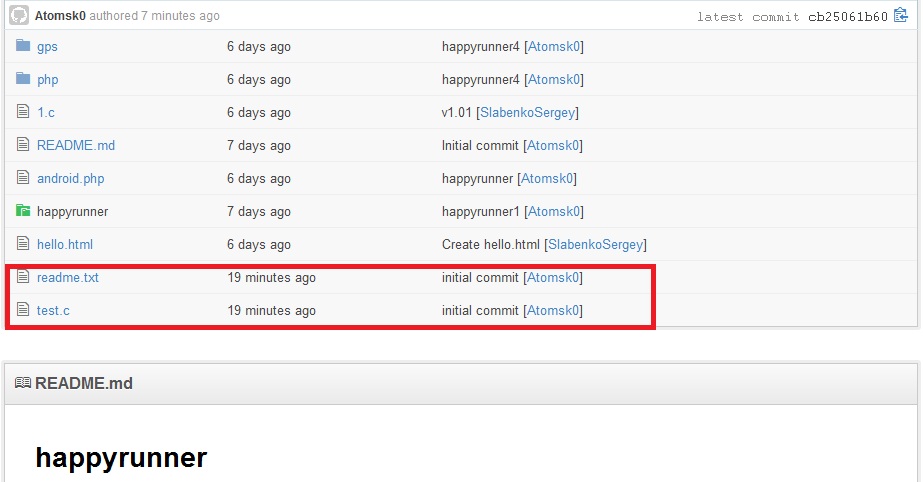
Task: Click the file icon next to 1.c
Action: pos(22,111)
